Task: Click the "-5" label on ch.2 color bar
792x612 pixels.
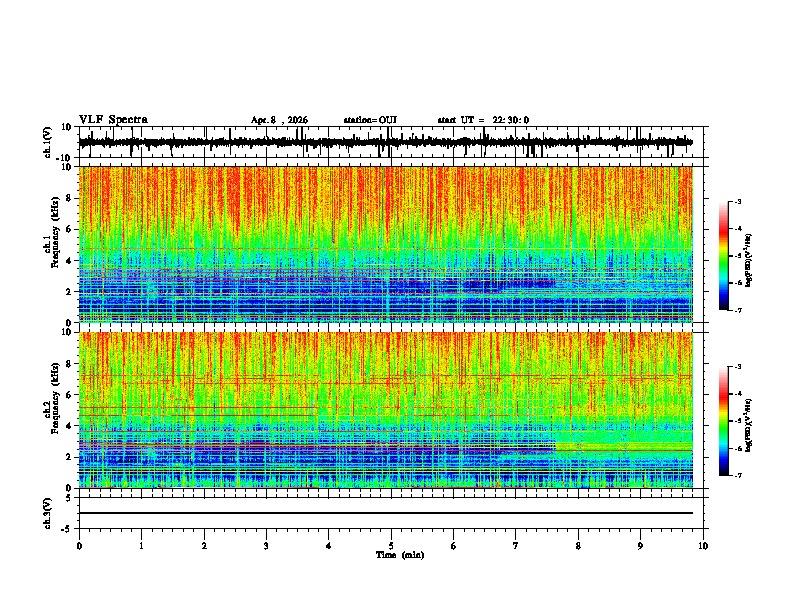Action: click(738, 421)
